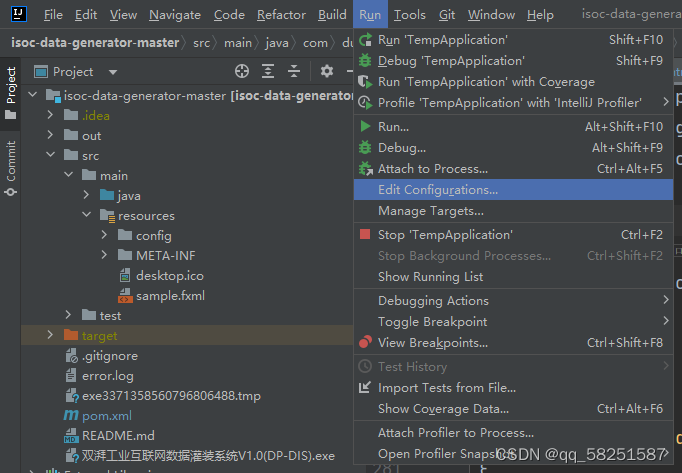Click 'isoc-data-generator-master' breadcrumb

pyautogui.click(x=95, y=43)
